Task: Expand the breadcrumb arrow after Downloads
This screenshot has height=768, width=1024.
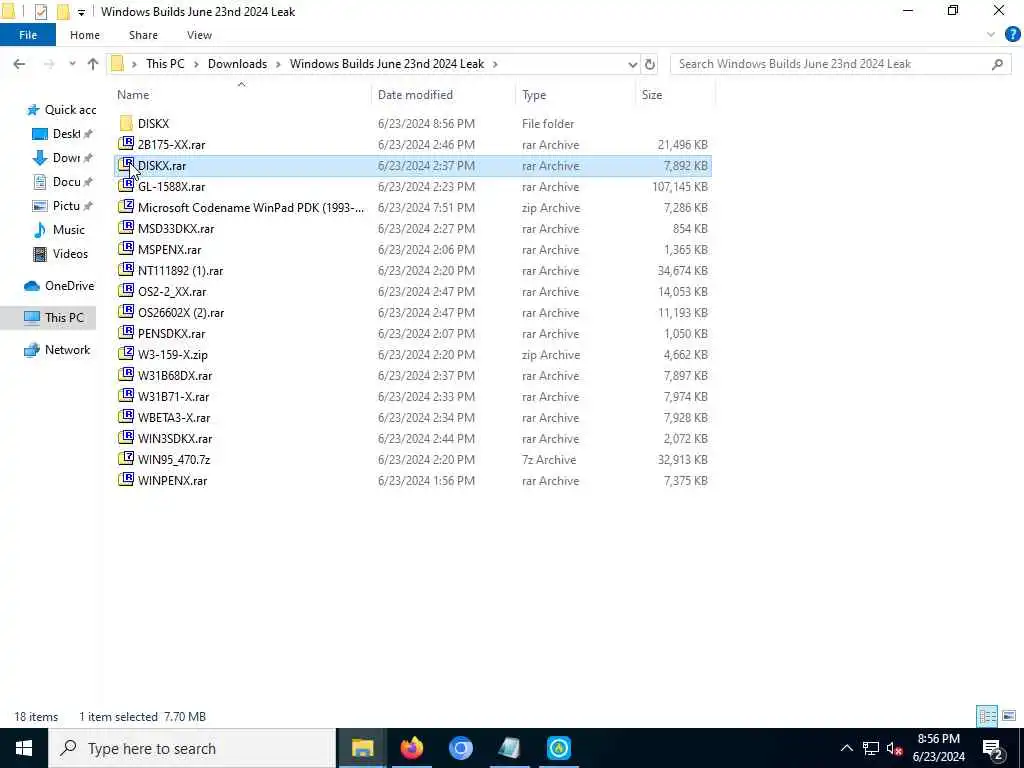Action: [278, 64]
